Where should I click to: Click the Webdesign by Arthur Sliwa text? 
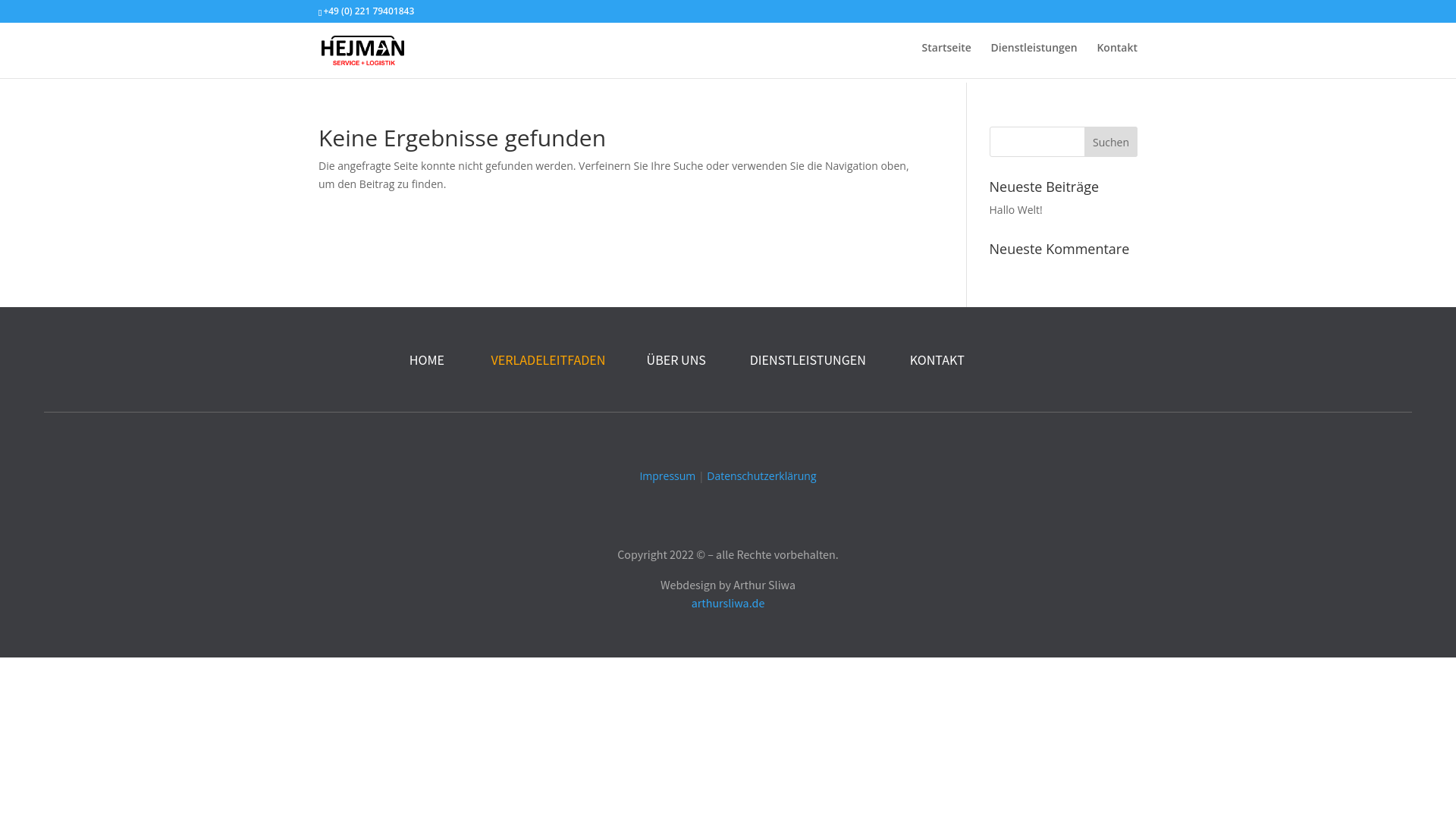(728, 585)
